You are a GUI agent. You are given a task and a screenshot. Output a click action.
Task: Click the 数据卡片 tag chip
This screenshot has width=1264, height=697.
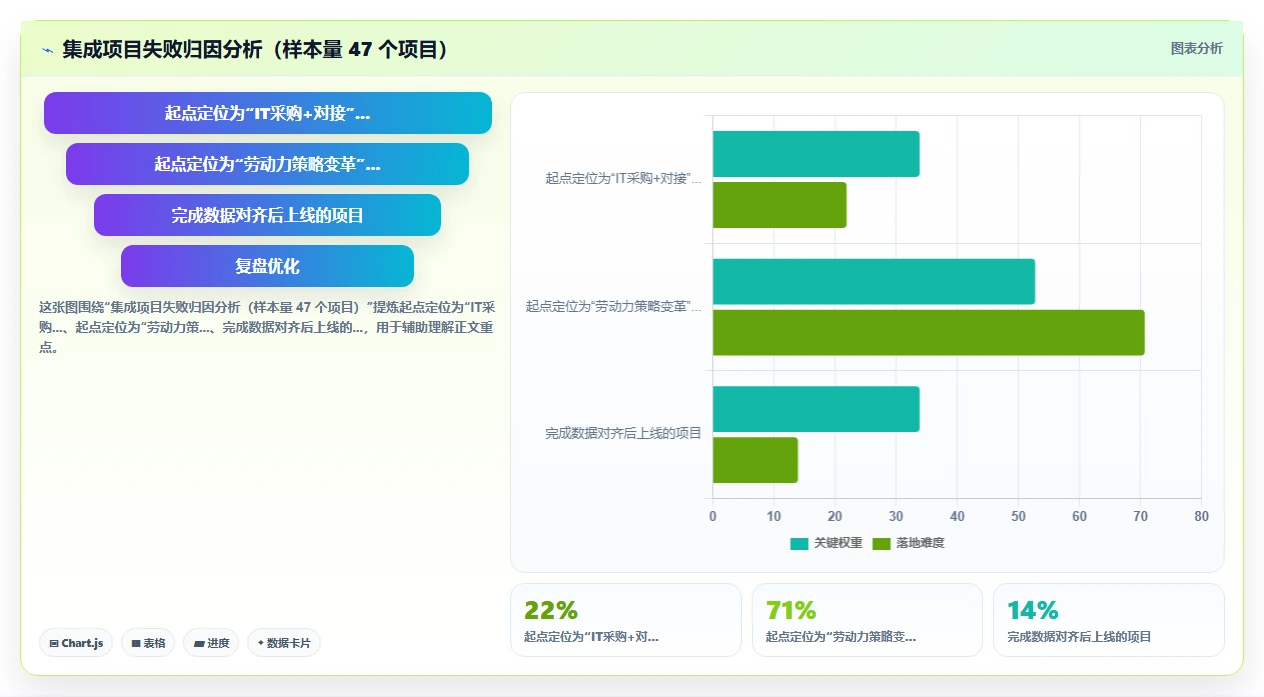pos(283,643)
